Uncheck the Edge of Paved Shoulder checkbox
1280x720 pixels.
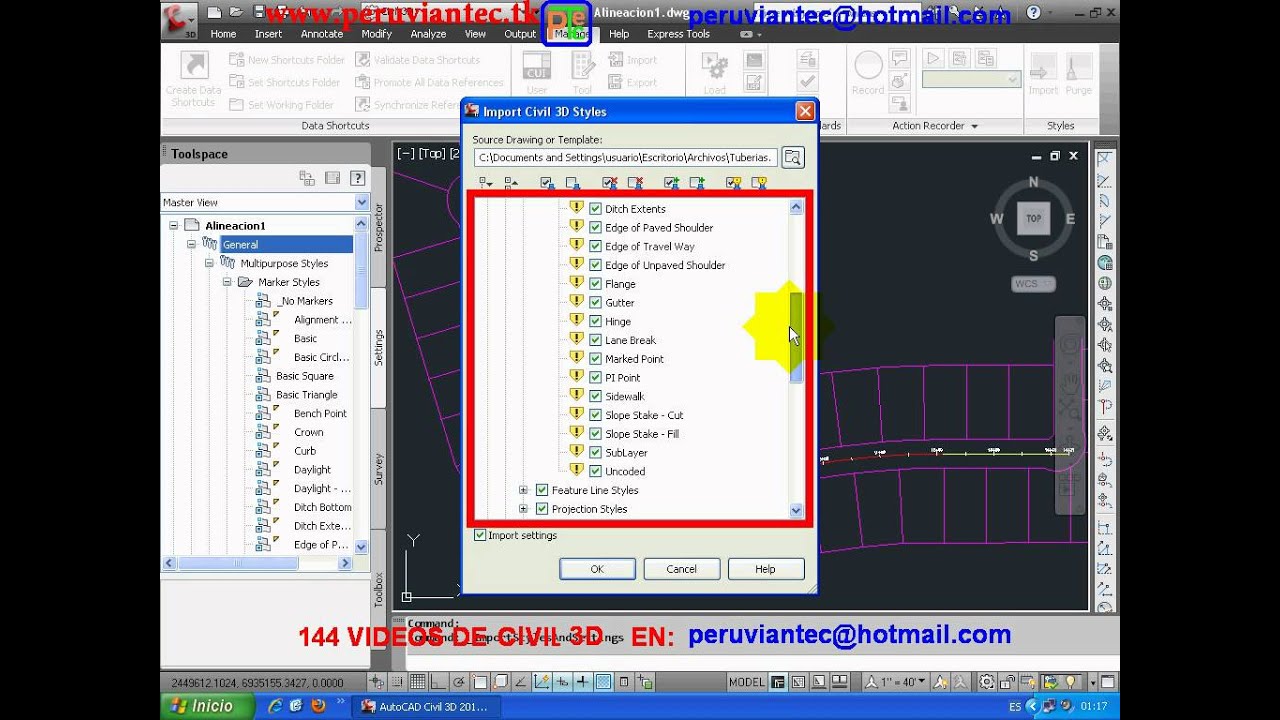tap(596, 228)
